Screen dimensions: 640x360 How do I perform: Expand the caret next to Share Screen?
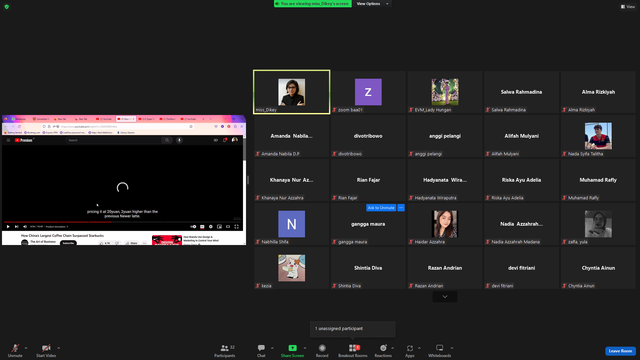tap(305, 348)
